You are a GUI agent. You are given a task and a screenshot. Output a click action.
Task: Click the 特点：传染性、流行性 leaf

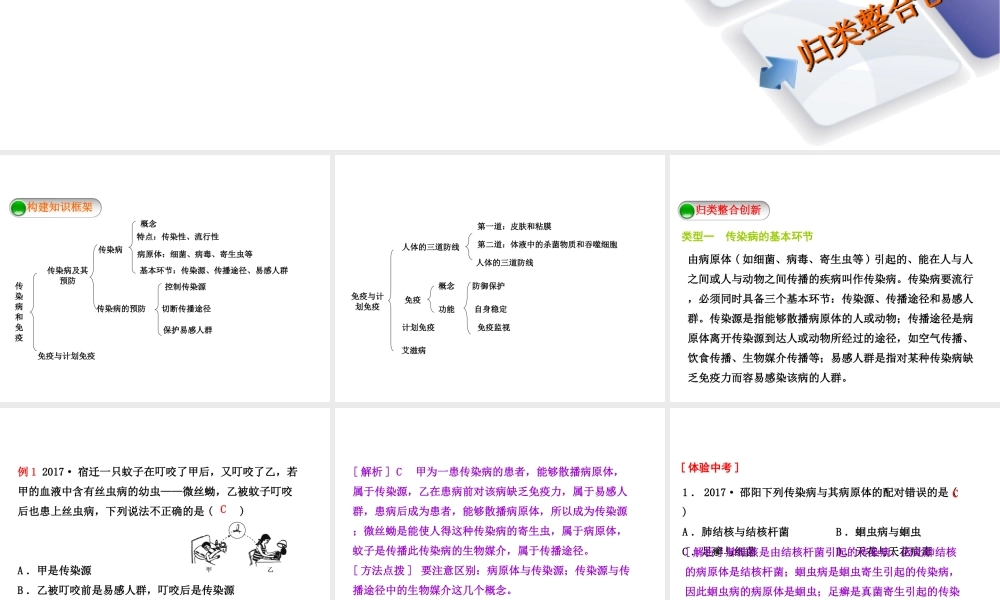click(177, 237)
